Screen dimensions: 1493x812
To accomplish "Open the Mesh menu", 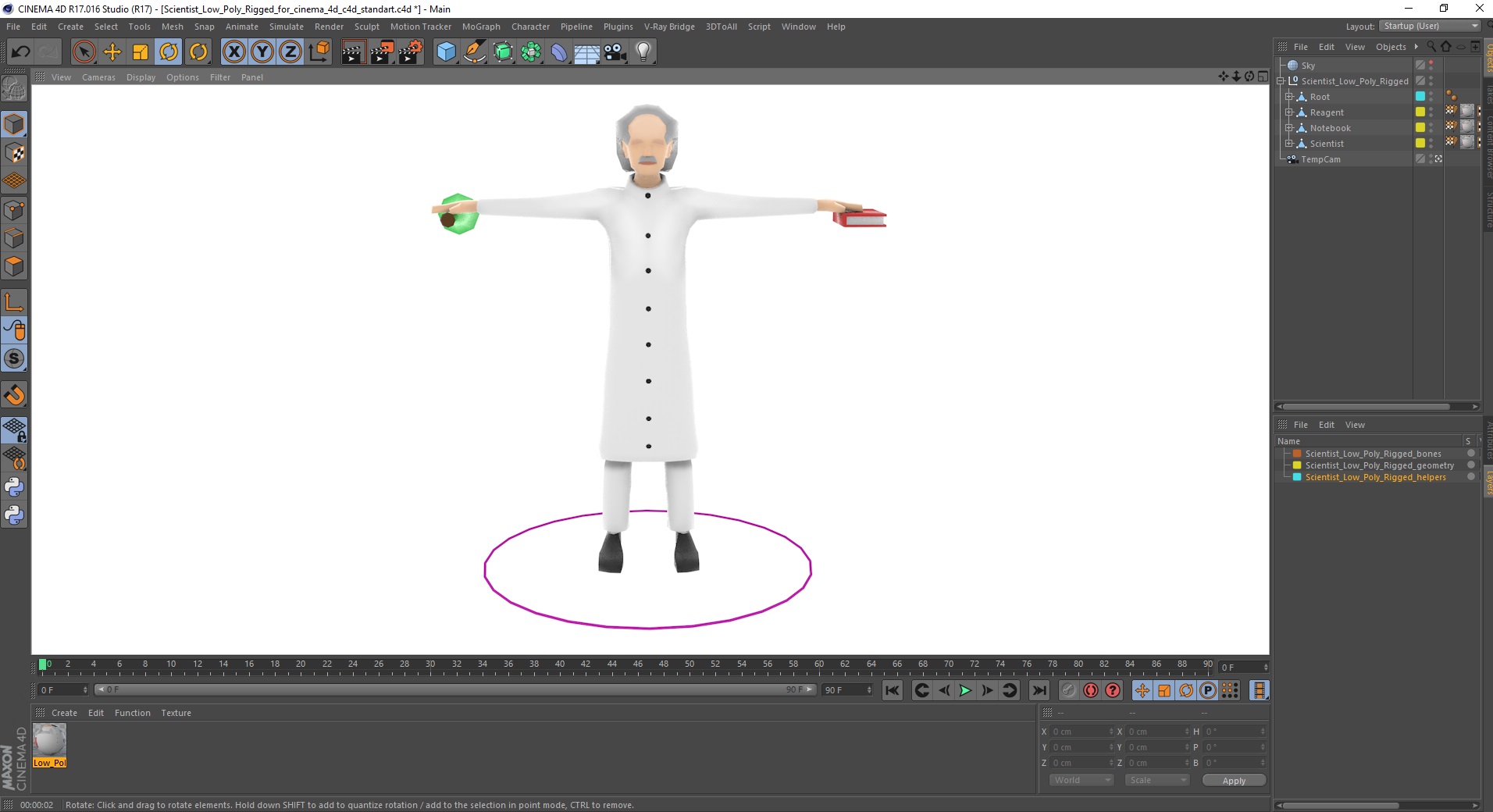I will click(x=172, y=27).
